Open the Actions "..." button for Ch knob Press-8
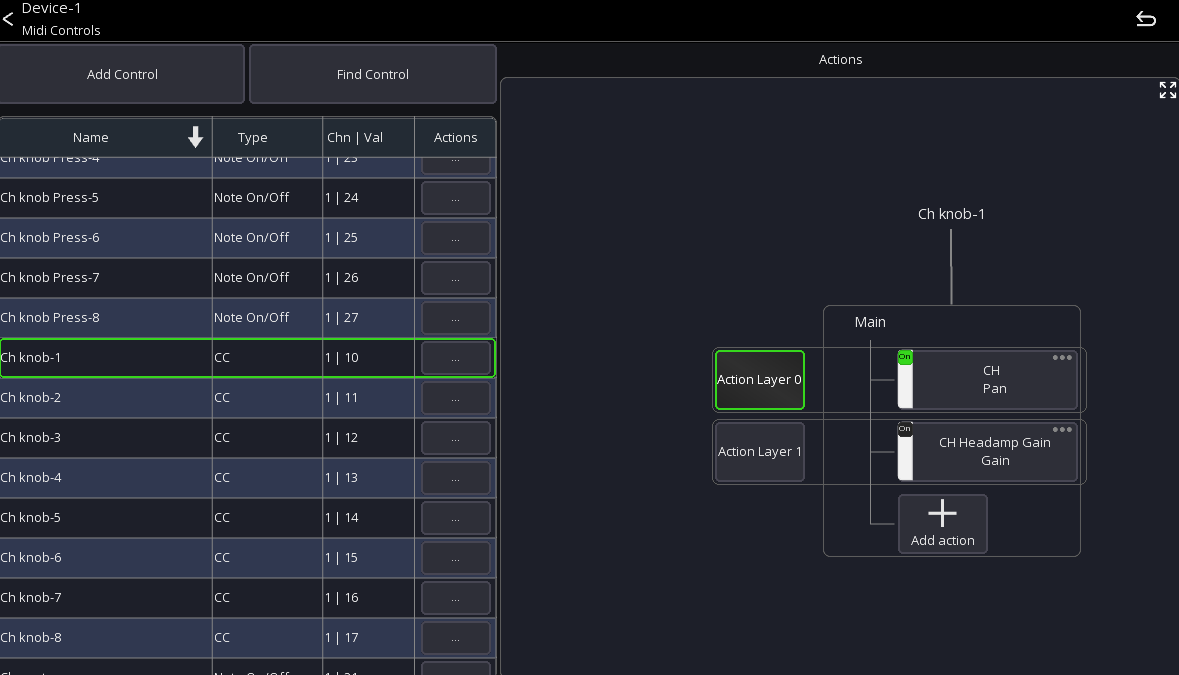1179x675 pixels. click(x=455, y=317)
